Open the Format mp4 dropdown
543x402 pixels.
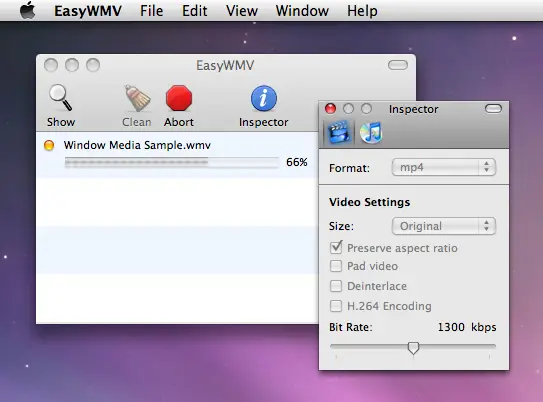tap(444, 168)
